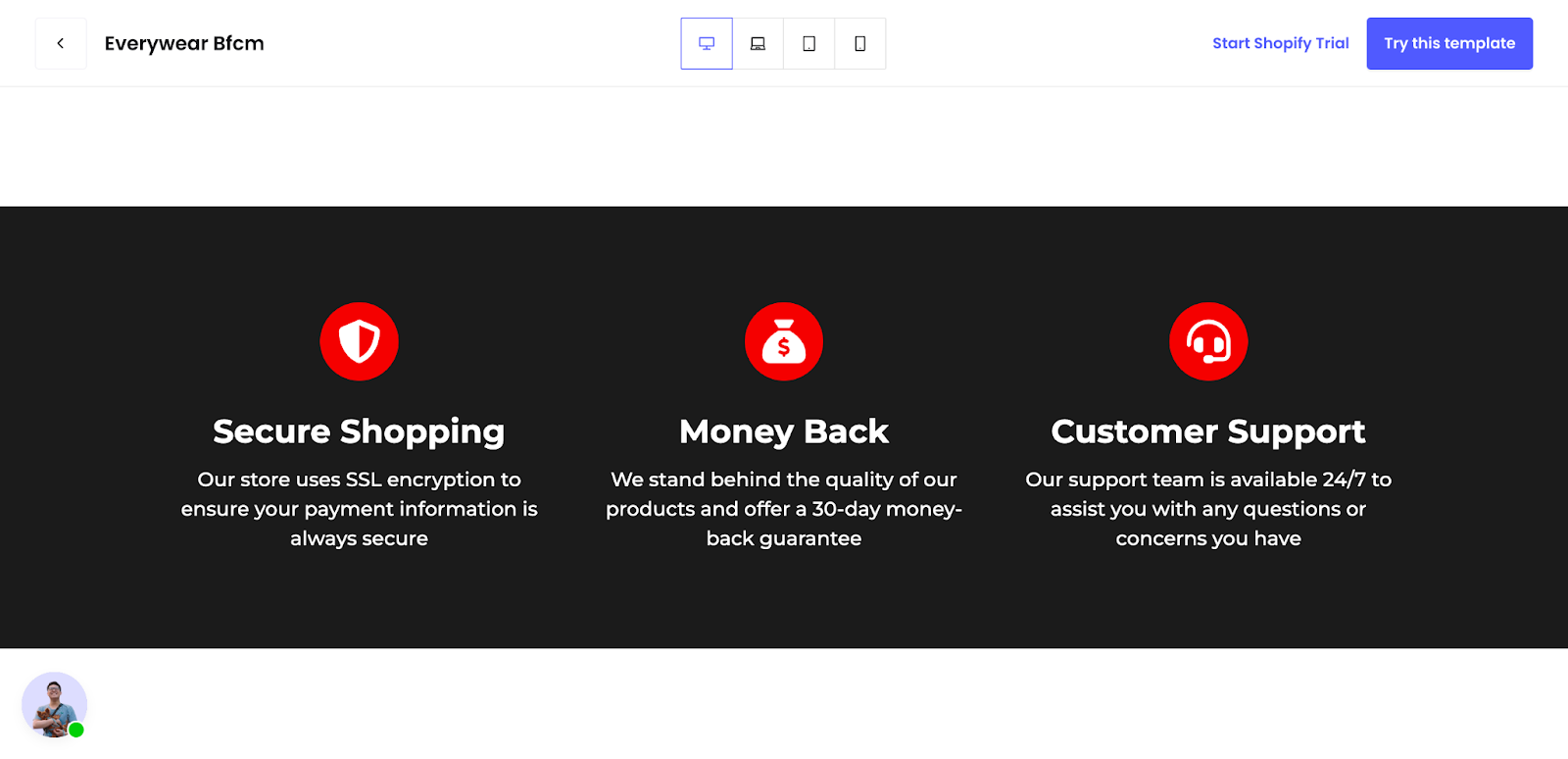This screenshot has width=1568, height=759.
Task: Click the green online status dot
Action: (76, 730)
